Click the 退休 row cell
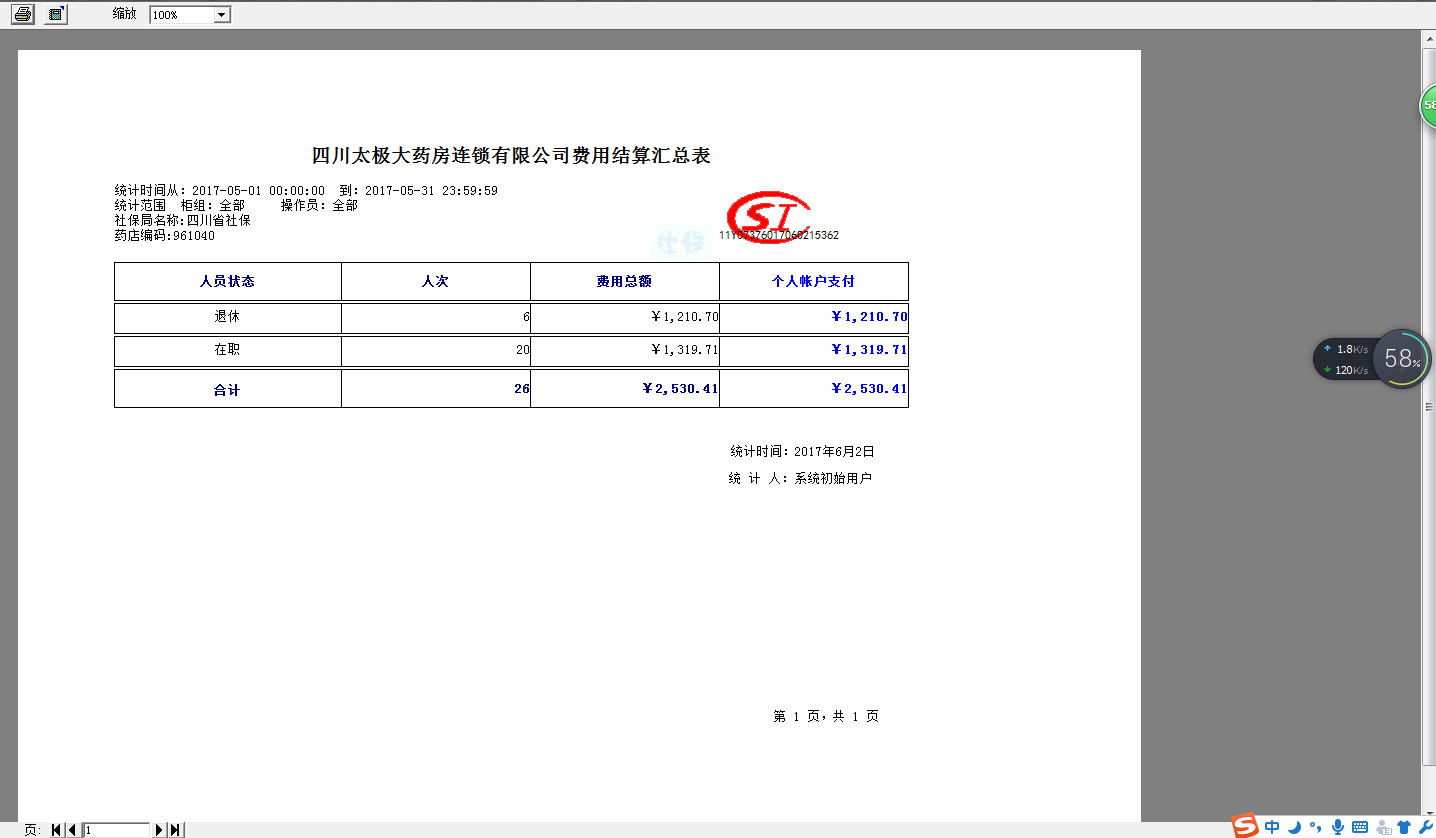The image size is (1436, 838). coord(228,317)
